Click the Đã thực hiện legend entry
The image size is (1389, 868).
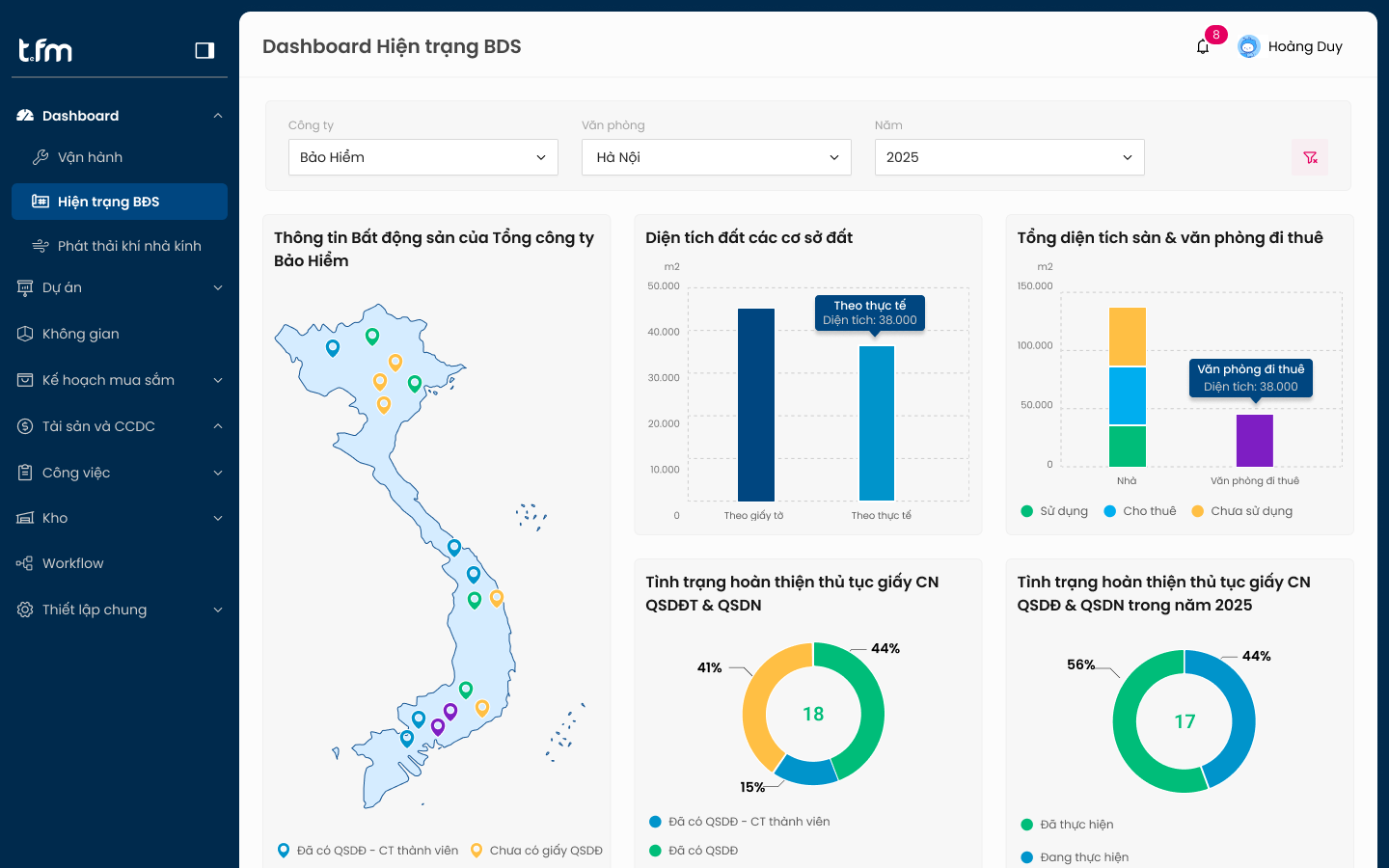point(1067,825)
